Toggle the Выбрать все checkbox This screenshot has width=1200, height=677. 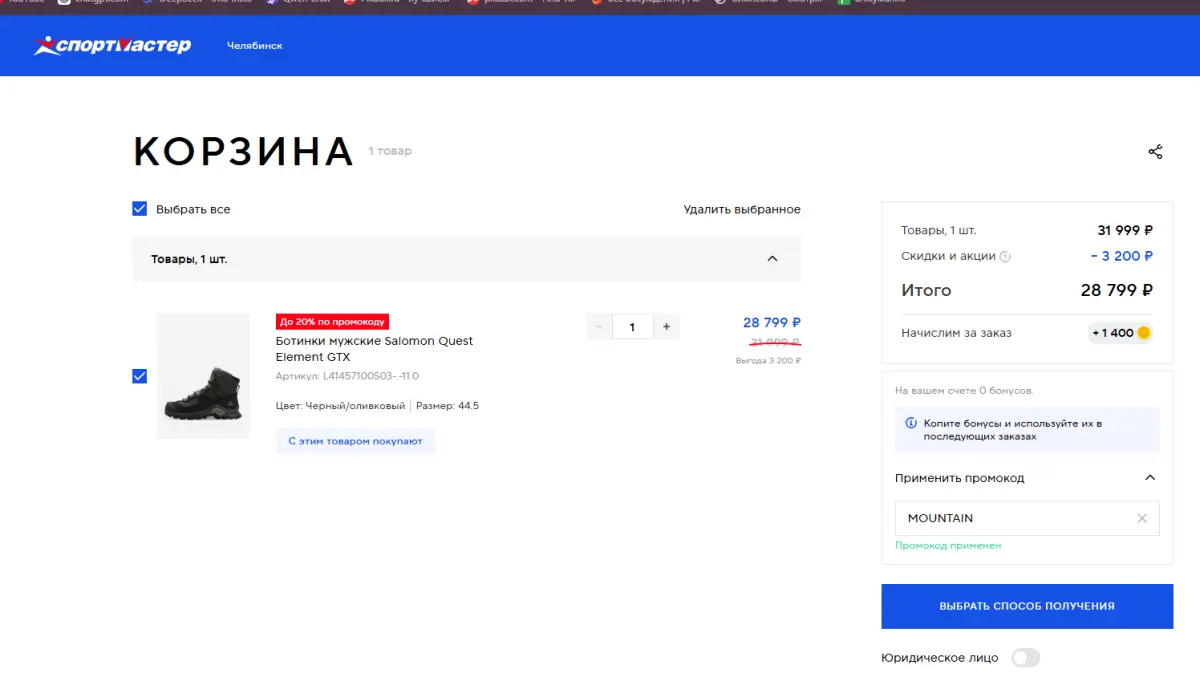tap(140, 209)
